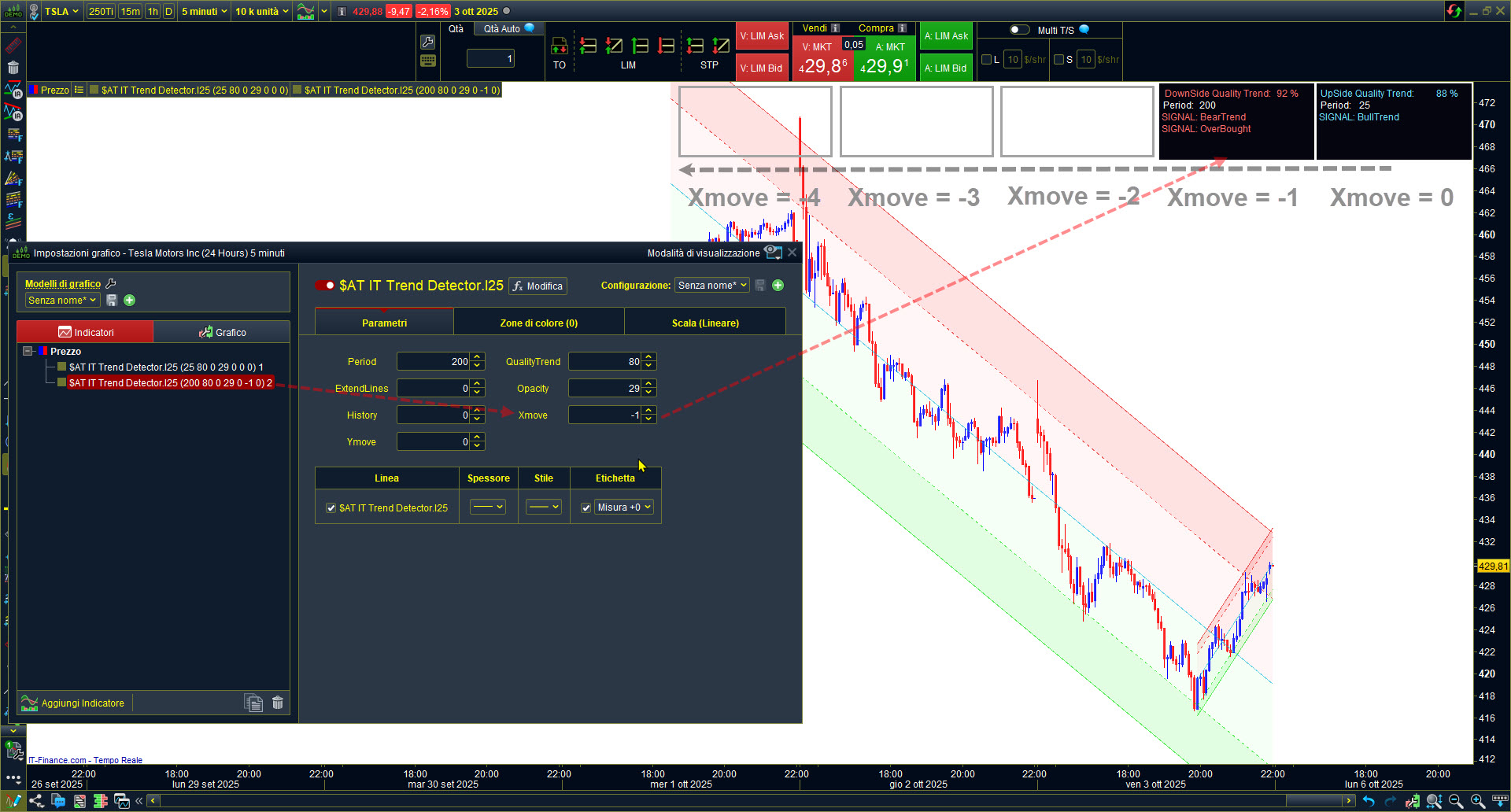Toggle the $AT IT Trend Detector indicator switch
Image resolution: width=1511 pixels, height=812 pixels.
[324, 286]
